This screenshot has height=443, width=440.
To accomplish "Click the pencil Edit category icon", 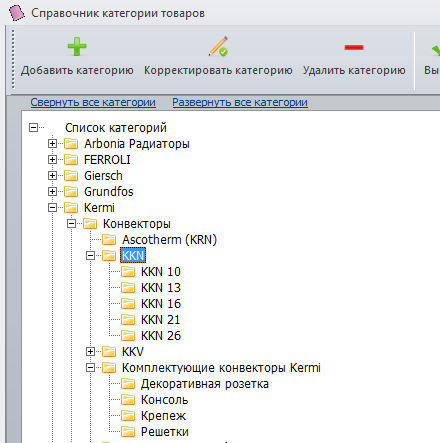I will pos(218,46).
